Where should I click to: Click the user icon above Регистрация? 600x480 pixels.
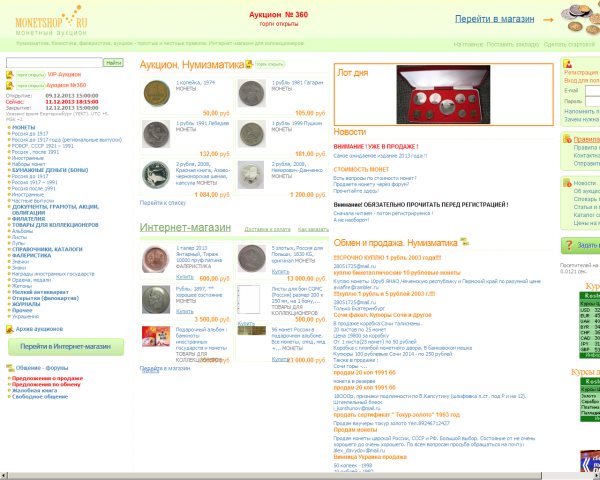(568, 64)
